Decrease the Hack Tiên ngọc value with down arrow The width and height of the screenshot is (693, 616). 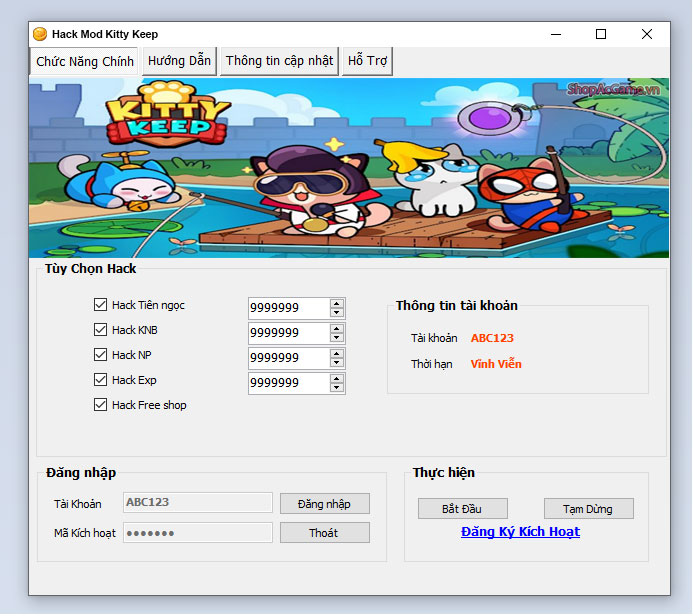(x=337, y=312)
